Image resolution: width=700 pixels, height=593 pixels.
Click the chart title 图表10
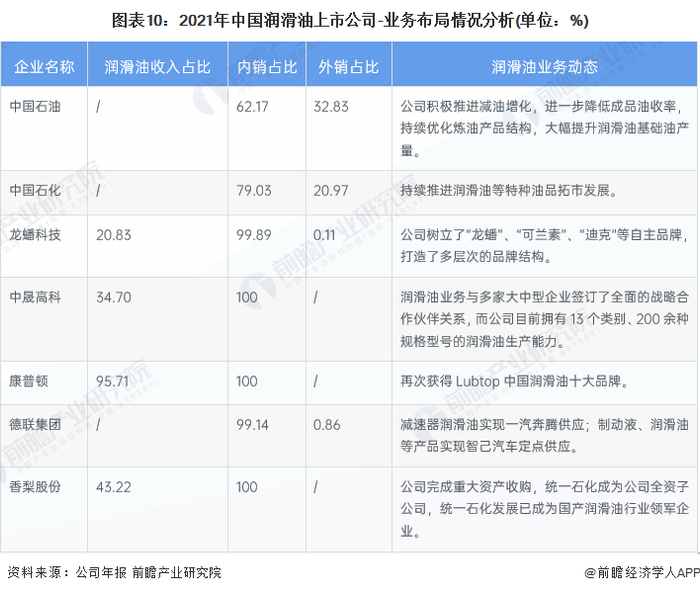point(350,21)
